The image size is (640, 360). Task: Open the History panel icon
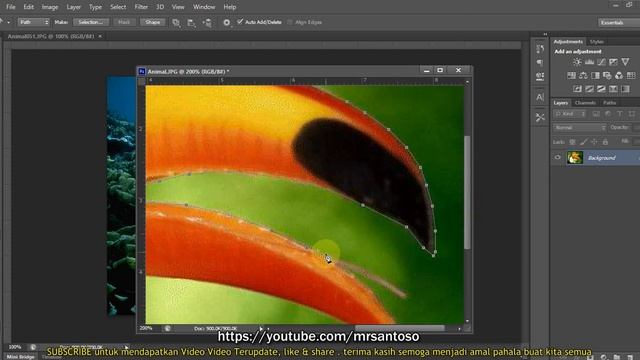pos(540,49)
